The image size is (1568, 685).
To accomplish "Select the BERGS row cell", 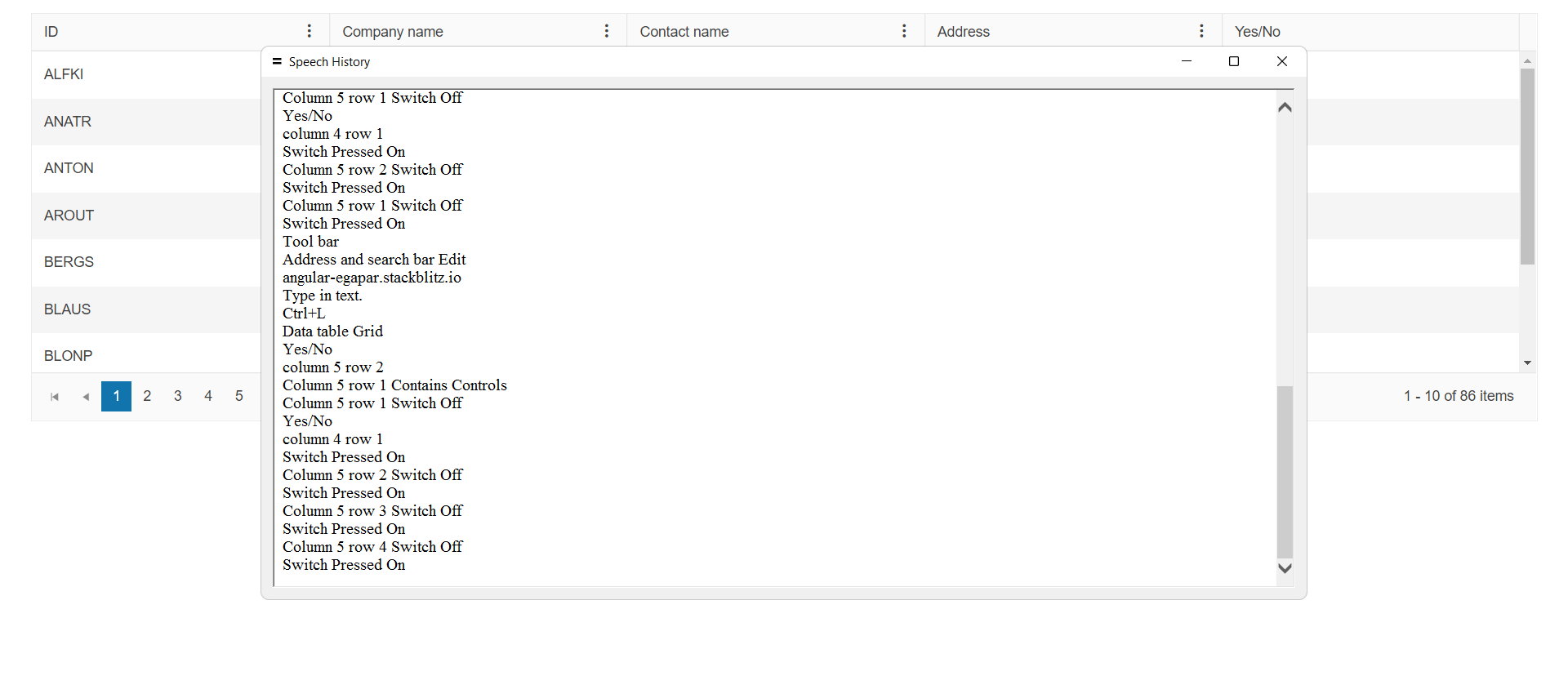I will [x=69, y=262].
